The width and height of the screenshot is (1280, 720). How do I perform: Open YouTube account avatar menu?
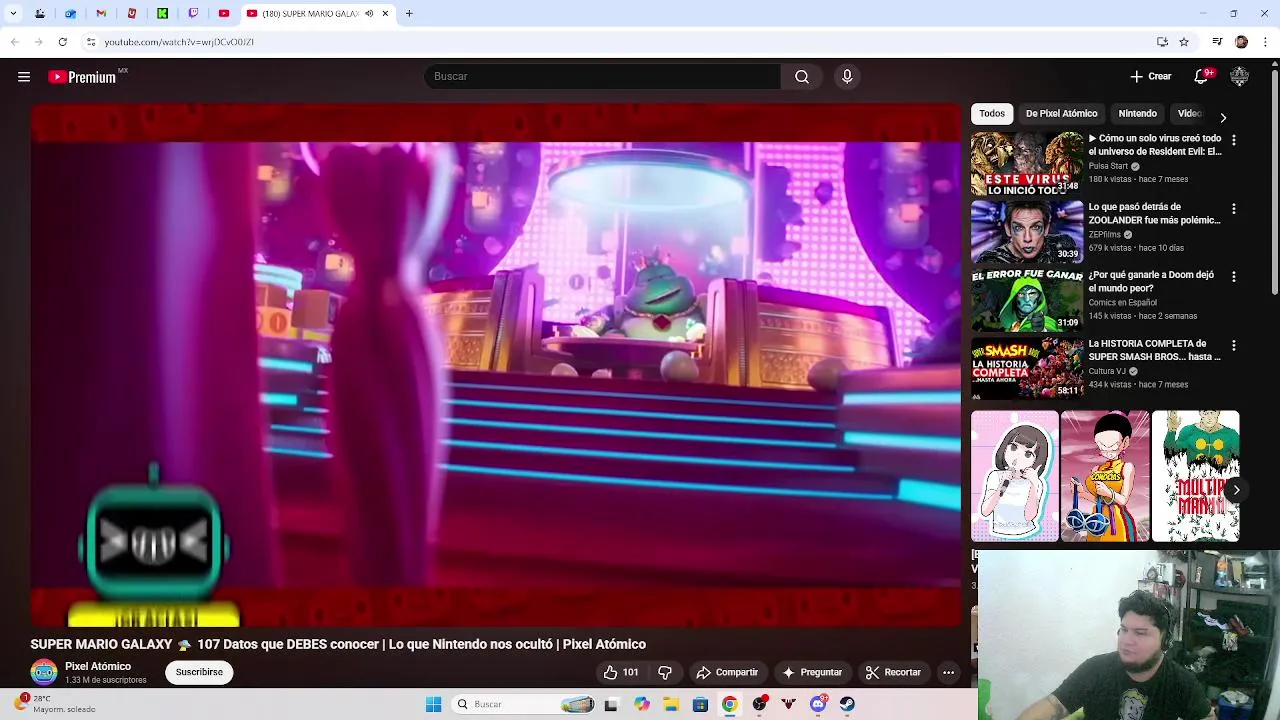click(x=1239, y=77)
